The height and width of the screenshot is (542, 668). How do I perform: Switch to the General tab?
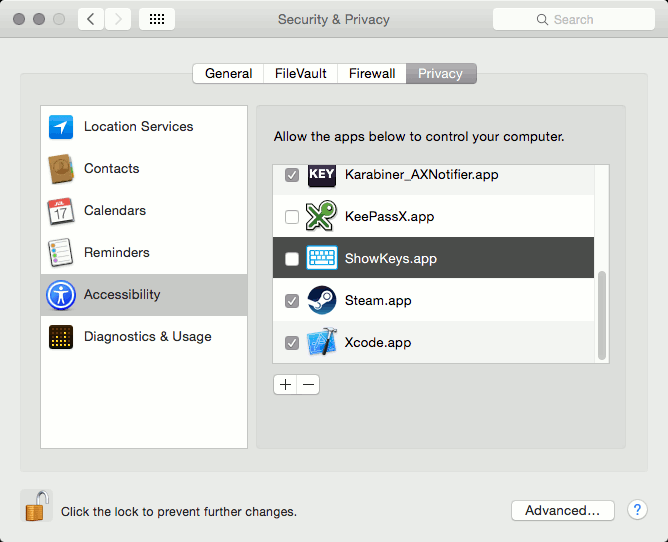pos(228,74)
